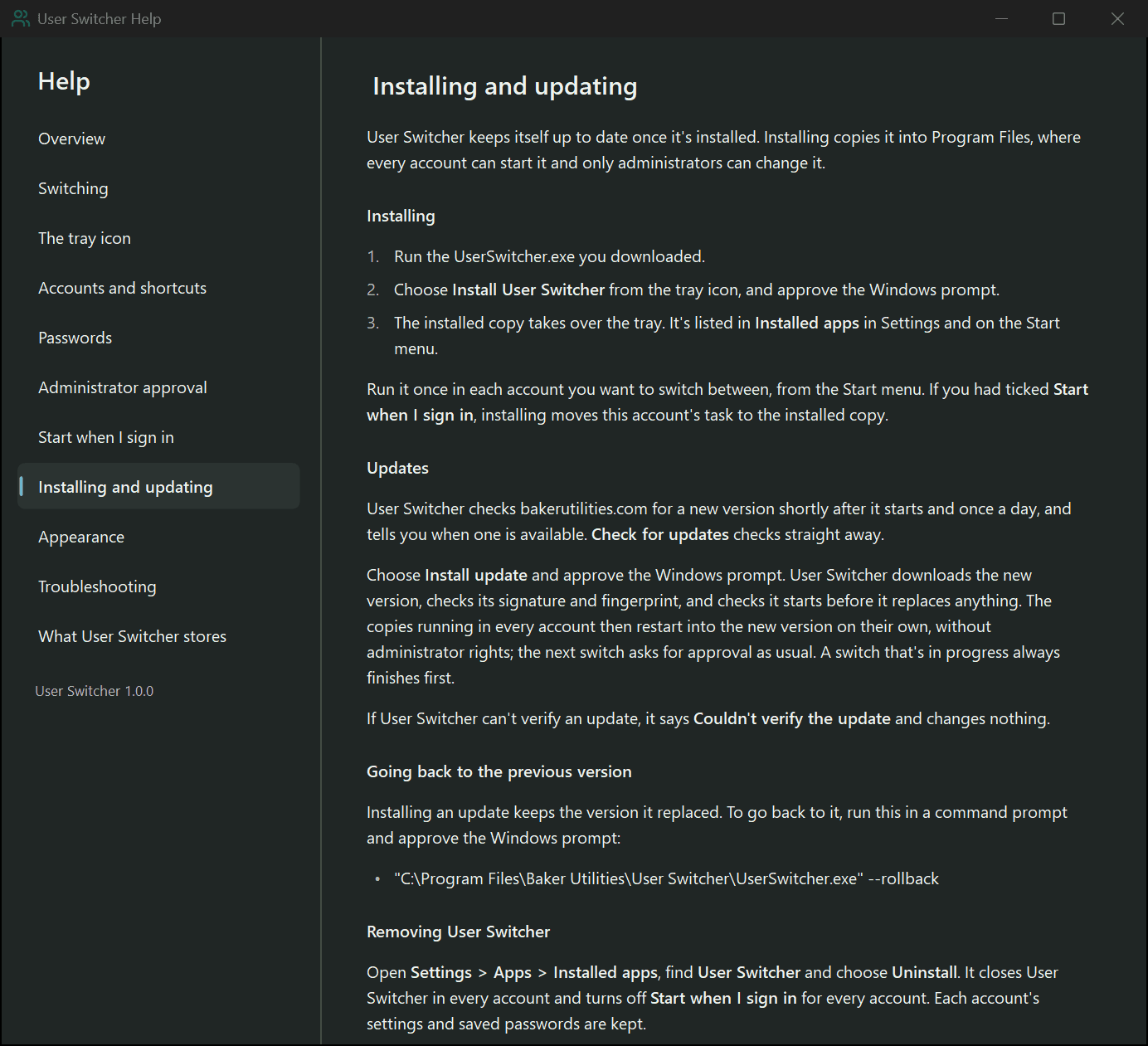The height and width of the screenshot is (1046, 1148).
Task: Click the Updates subheading
Action: tap(397, 468)
